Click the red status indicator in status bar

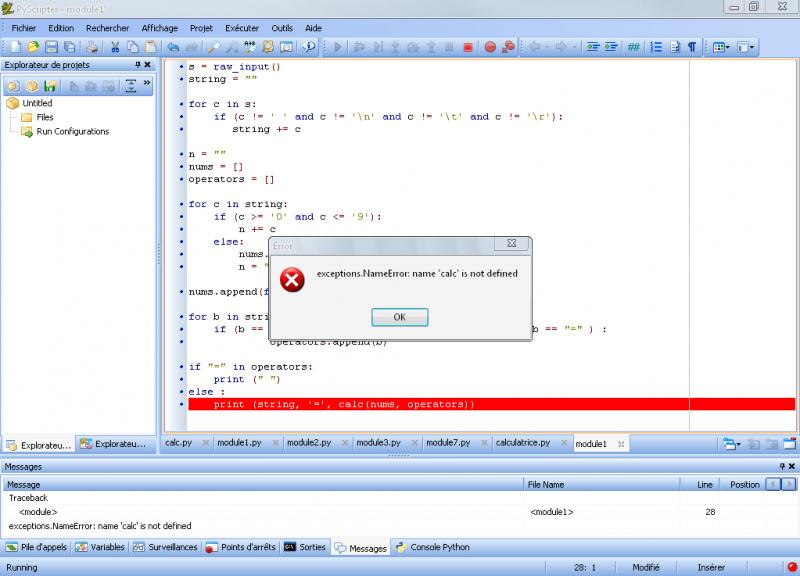pyautogui.click(x=792, y=567)
